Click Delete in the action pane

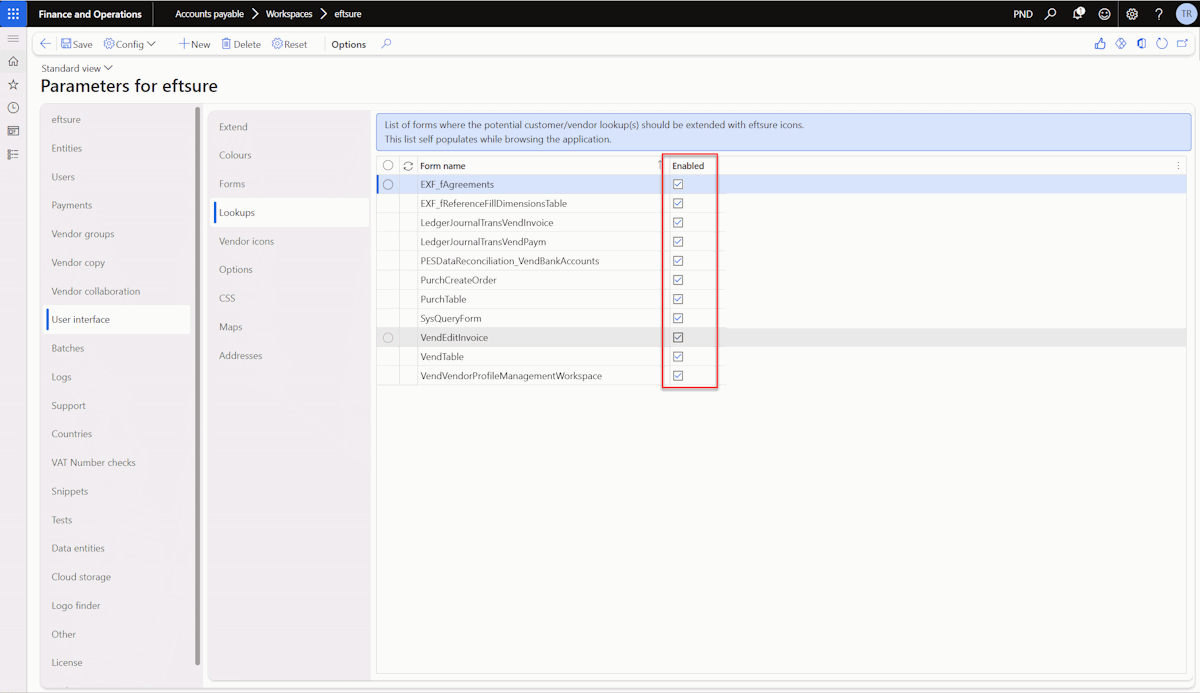[241, 44]
